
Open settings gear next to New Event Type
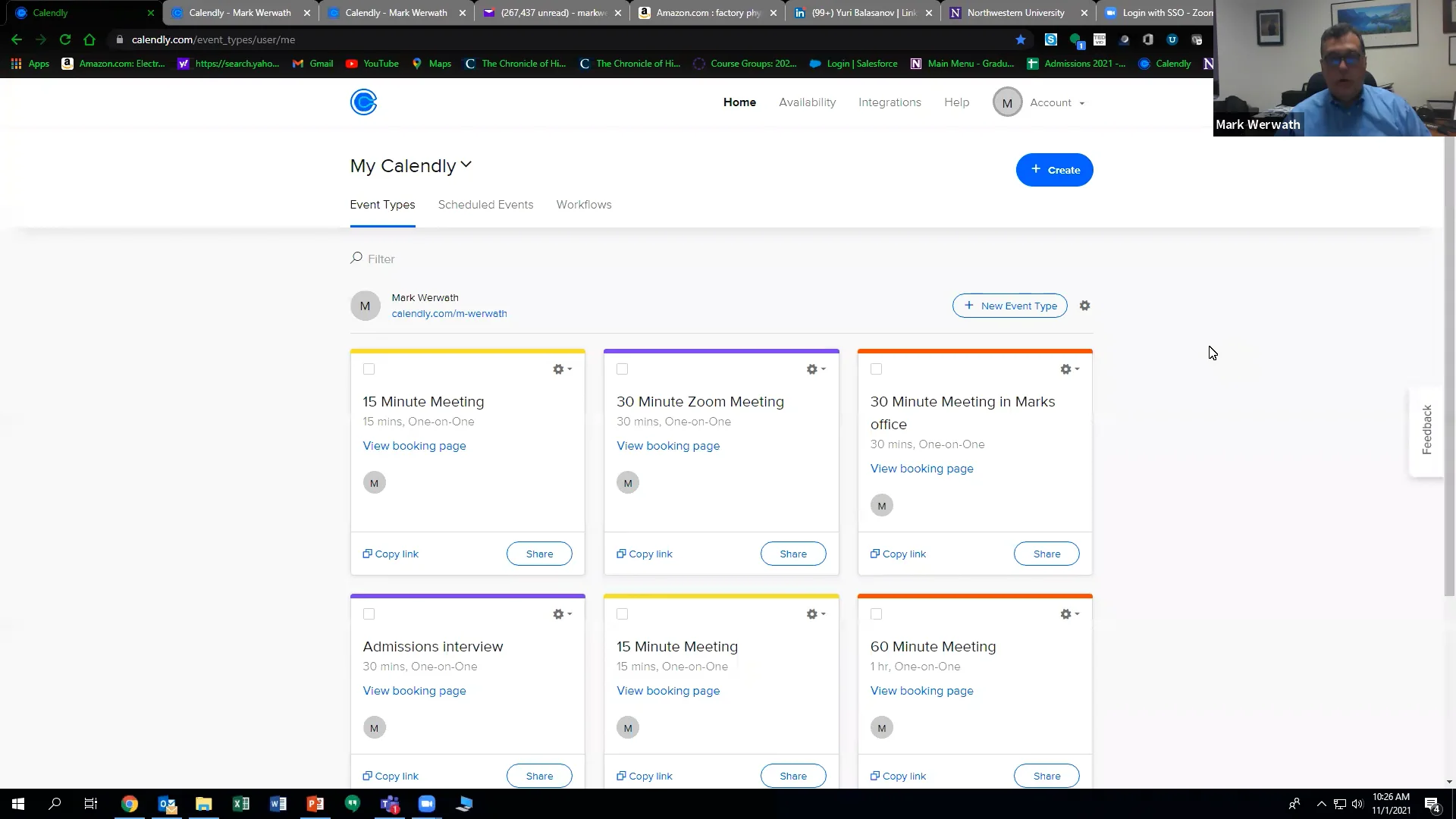click(1084, 306)
